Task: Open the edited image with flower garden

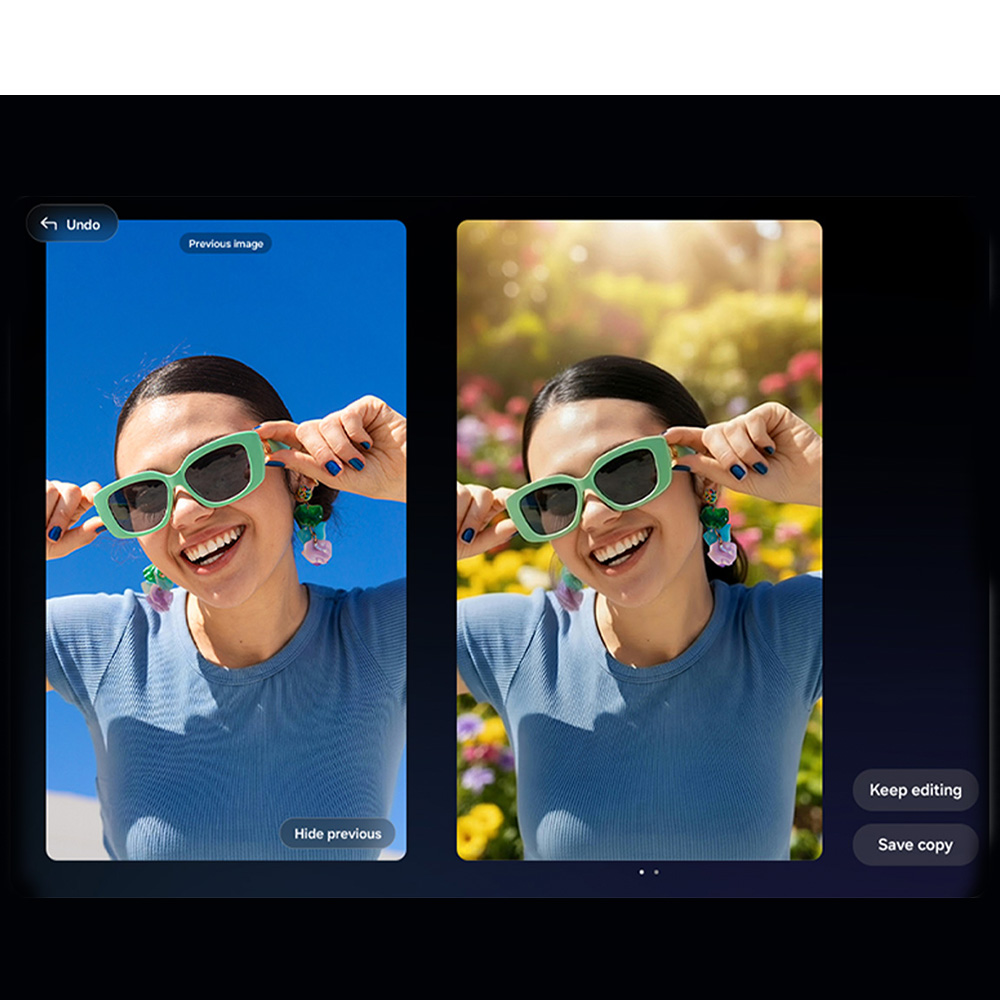Action: (640, 540)
